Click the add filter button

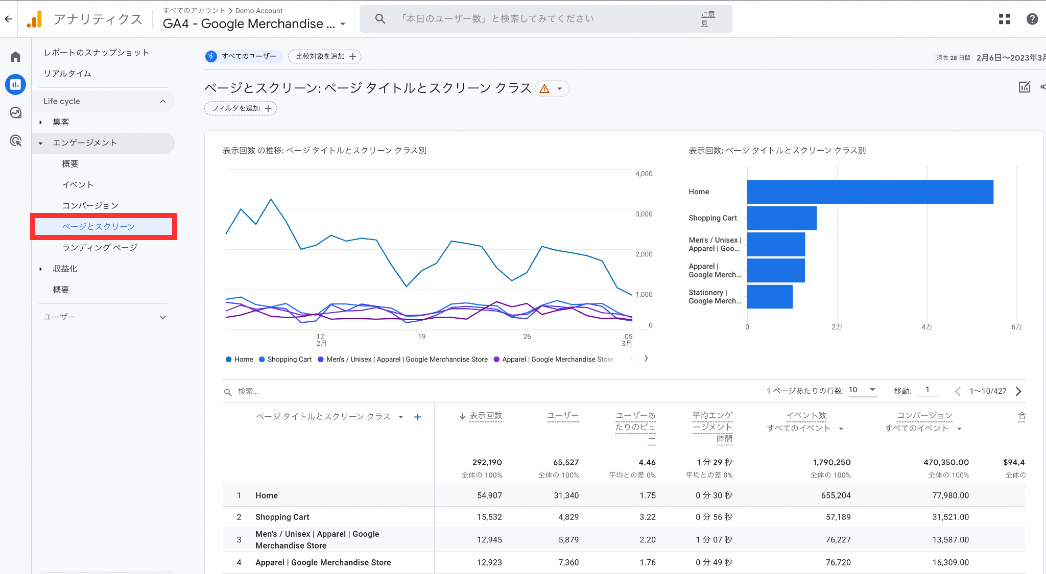tap(240, 108)
